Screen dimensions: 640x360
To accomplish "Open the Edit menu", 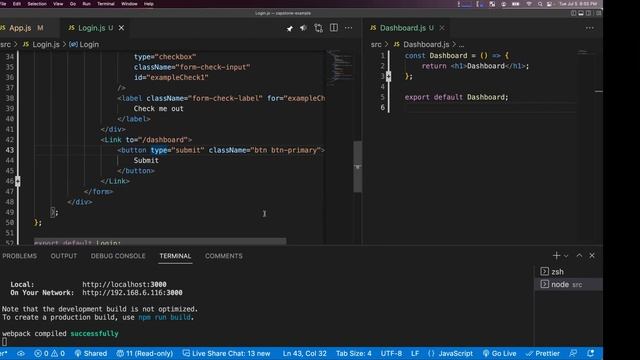I will tap(17, 4).
